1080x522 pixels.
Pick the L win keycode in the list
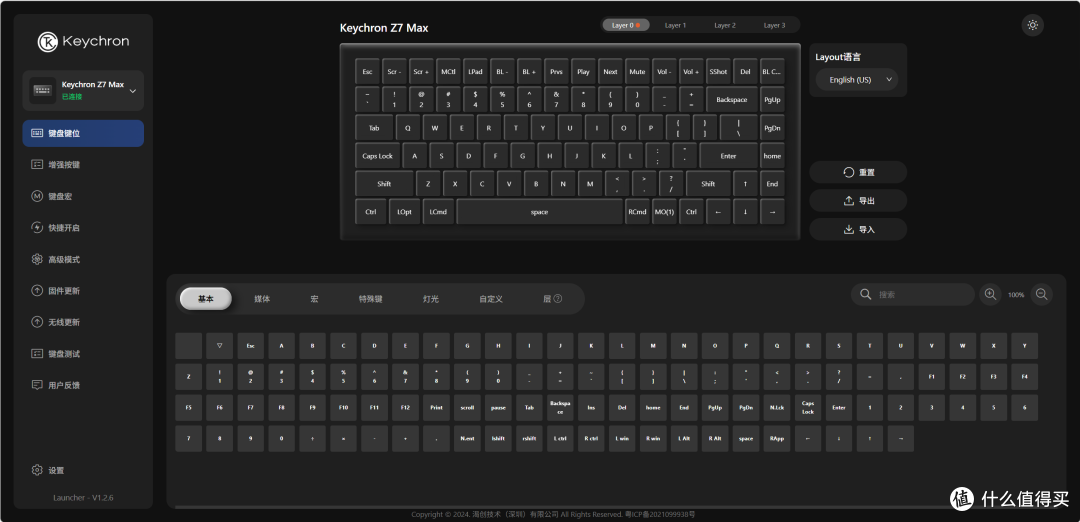click(x=622, y=439)
